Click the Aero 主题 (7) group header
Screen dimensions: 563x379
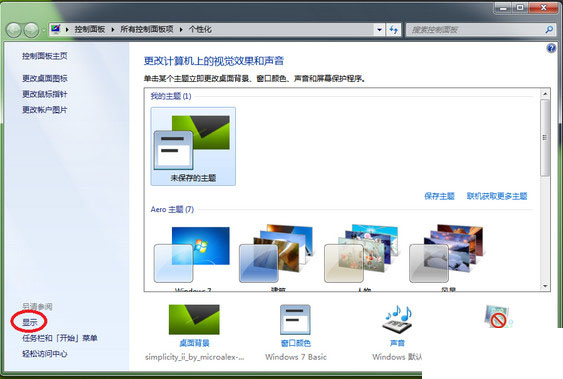point(172,210)
